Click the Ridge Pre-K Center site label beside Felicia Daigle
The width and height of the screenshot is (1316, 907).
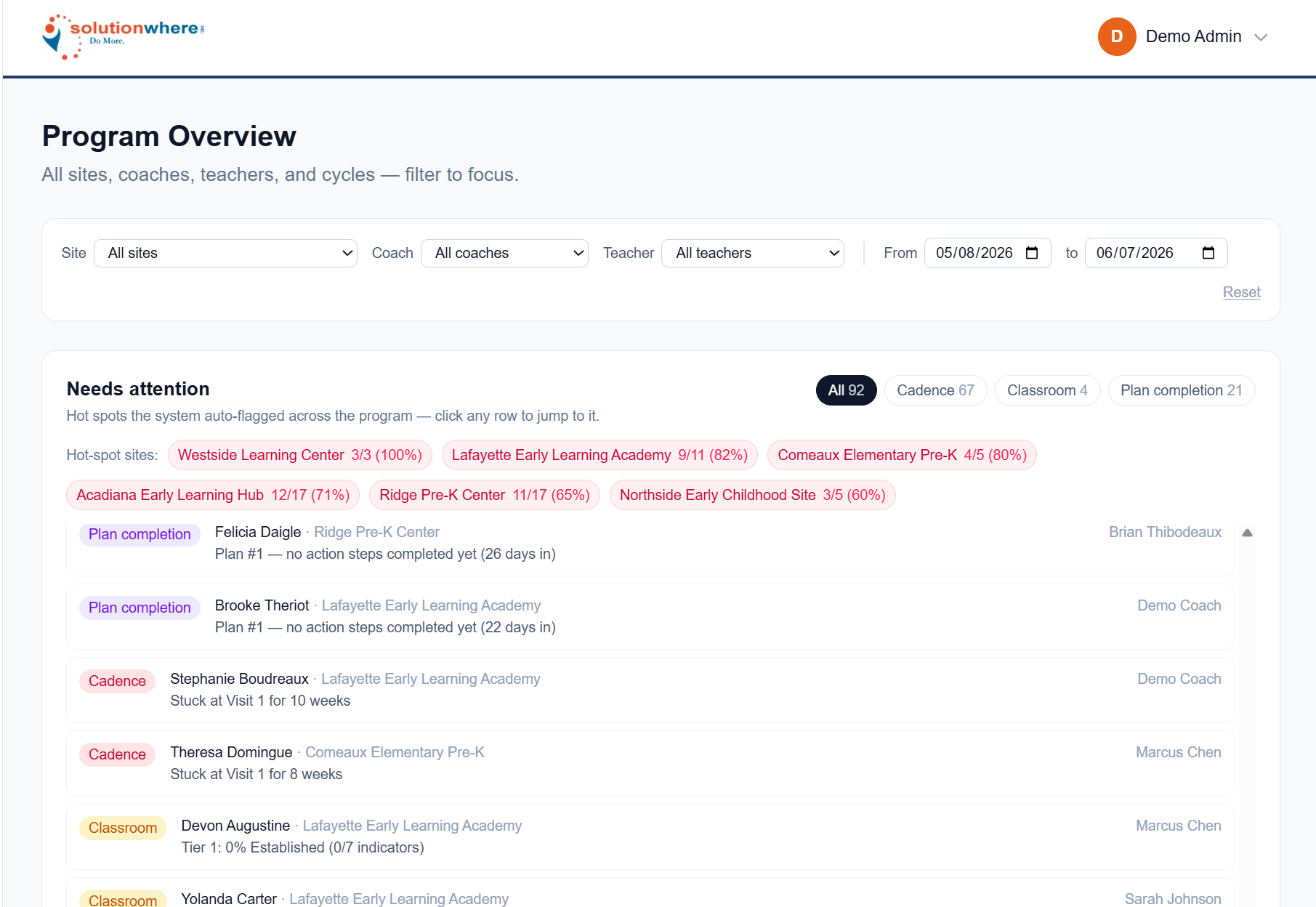point(376,532)
